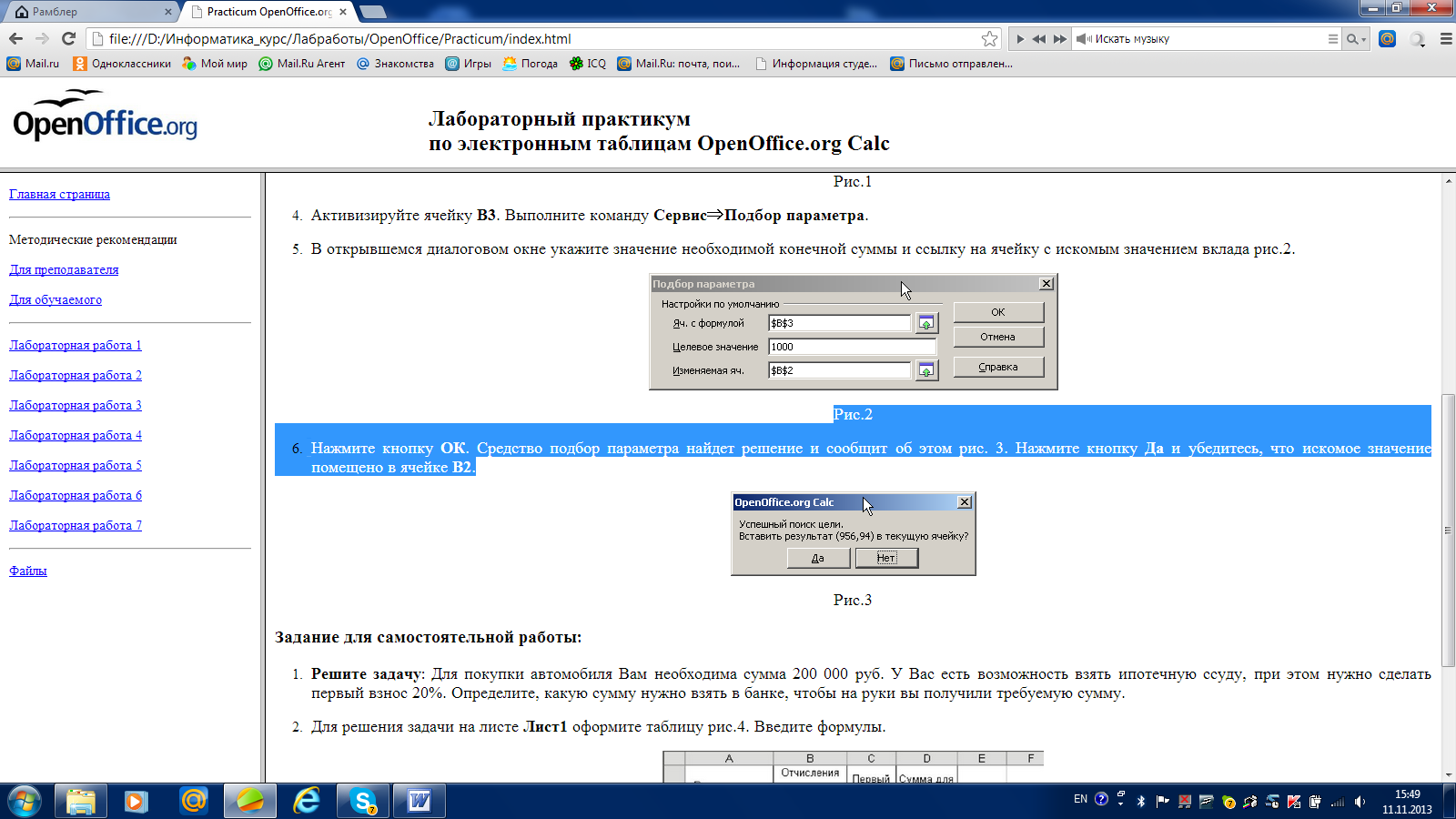
Task: Open Лабораторная работа 4
Action: (76, 435)
